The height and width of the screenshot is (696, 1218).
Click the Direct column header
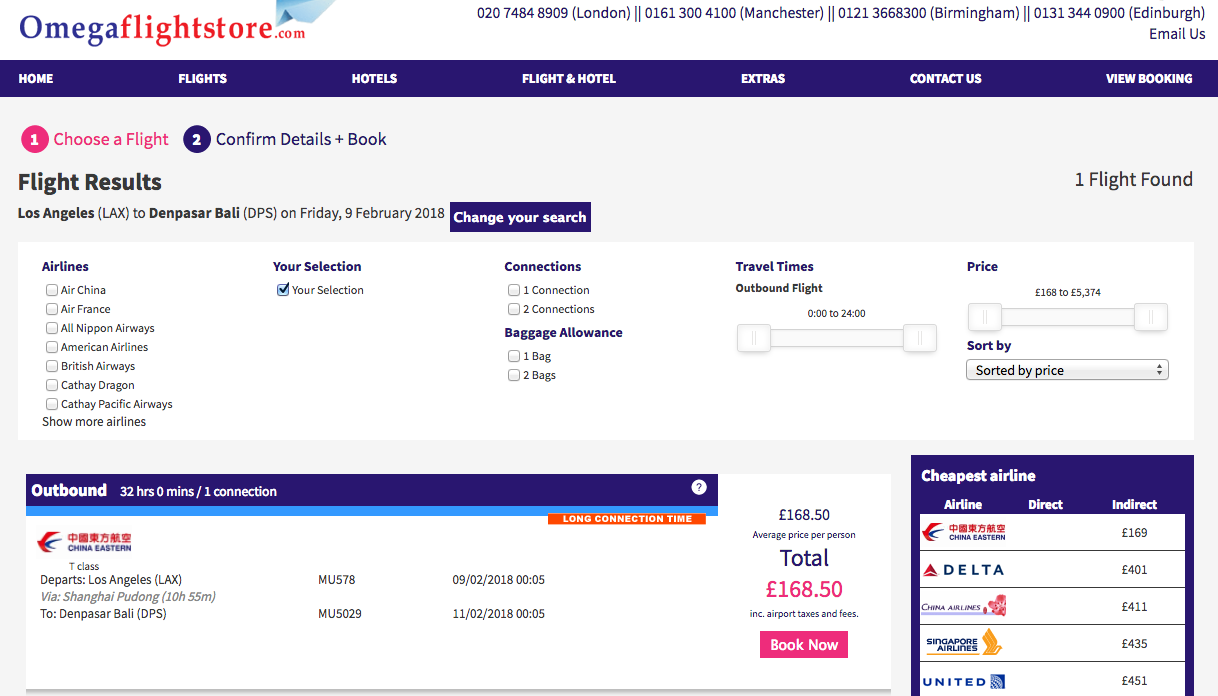tap(1045, 505)
